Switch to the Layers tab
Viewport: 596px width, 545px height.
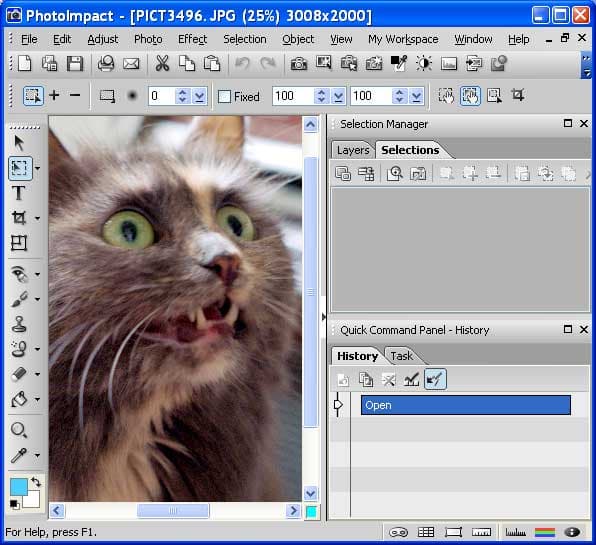coord(353,150)
